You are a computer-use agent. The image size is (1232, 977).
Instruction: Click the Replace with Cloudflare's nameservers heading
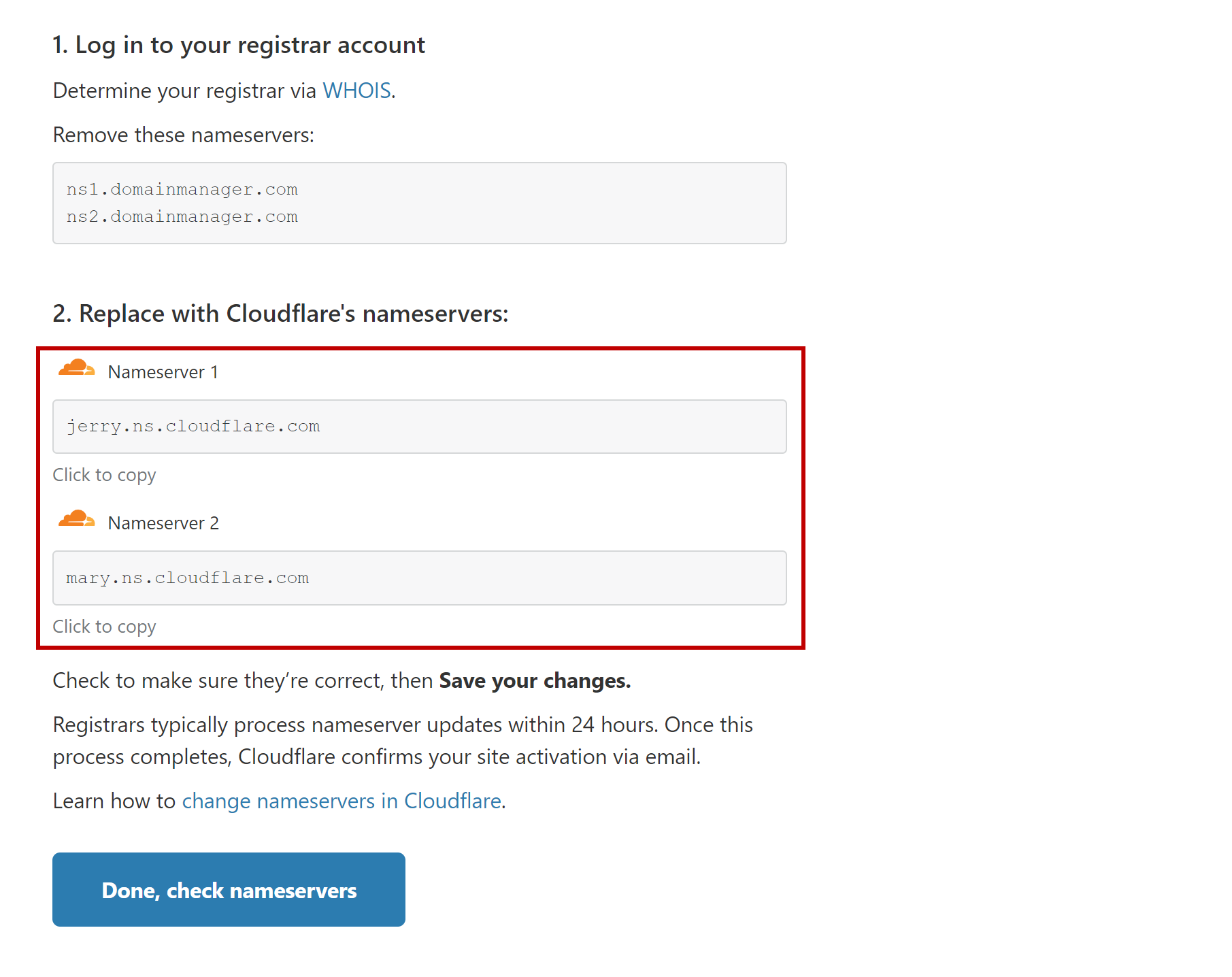[x=280, y=314]
